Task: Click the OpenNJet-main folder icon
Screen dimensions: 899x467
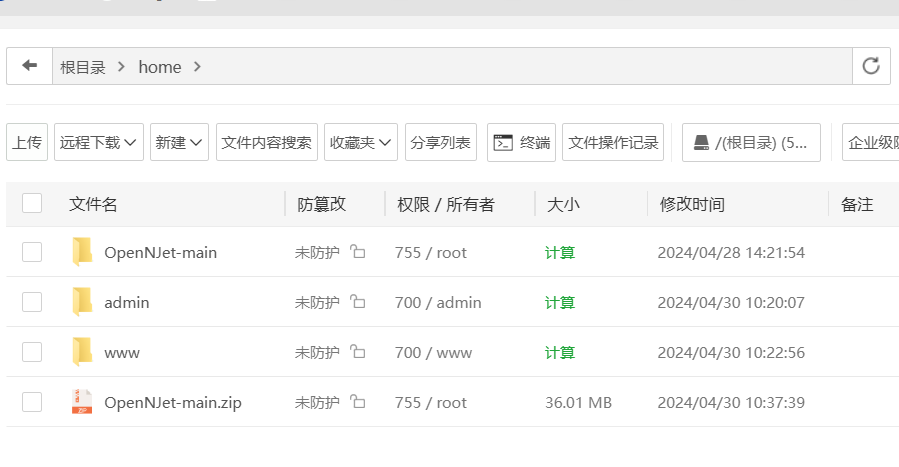Action: (x=82, y=252)
